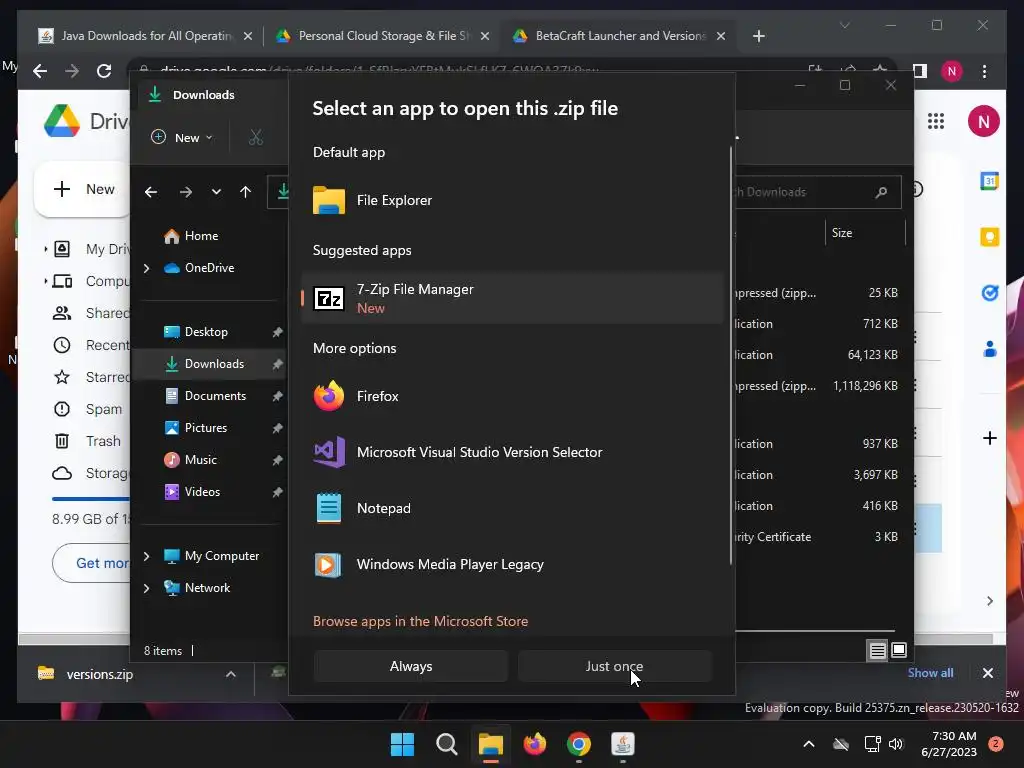1024x768 pixels.
Task: Switch Explorer to large icons view
Action: pos(899,650)
